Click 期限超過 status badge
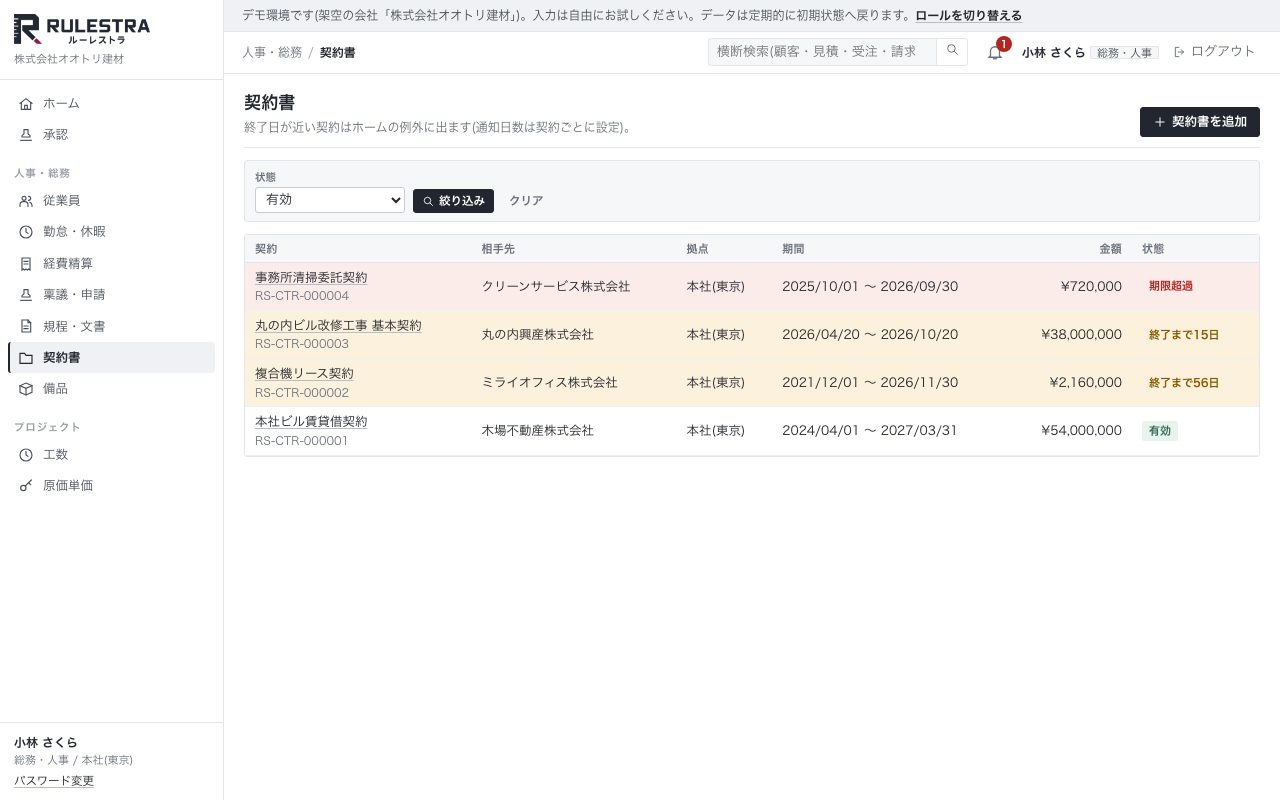The image size is (1280, 800). [1171, 286]
